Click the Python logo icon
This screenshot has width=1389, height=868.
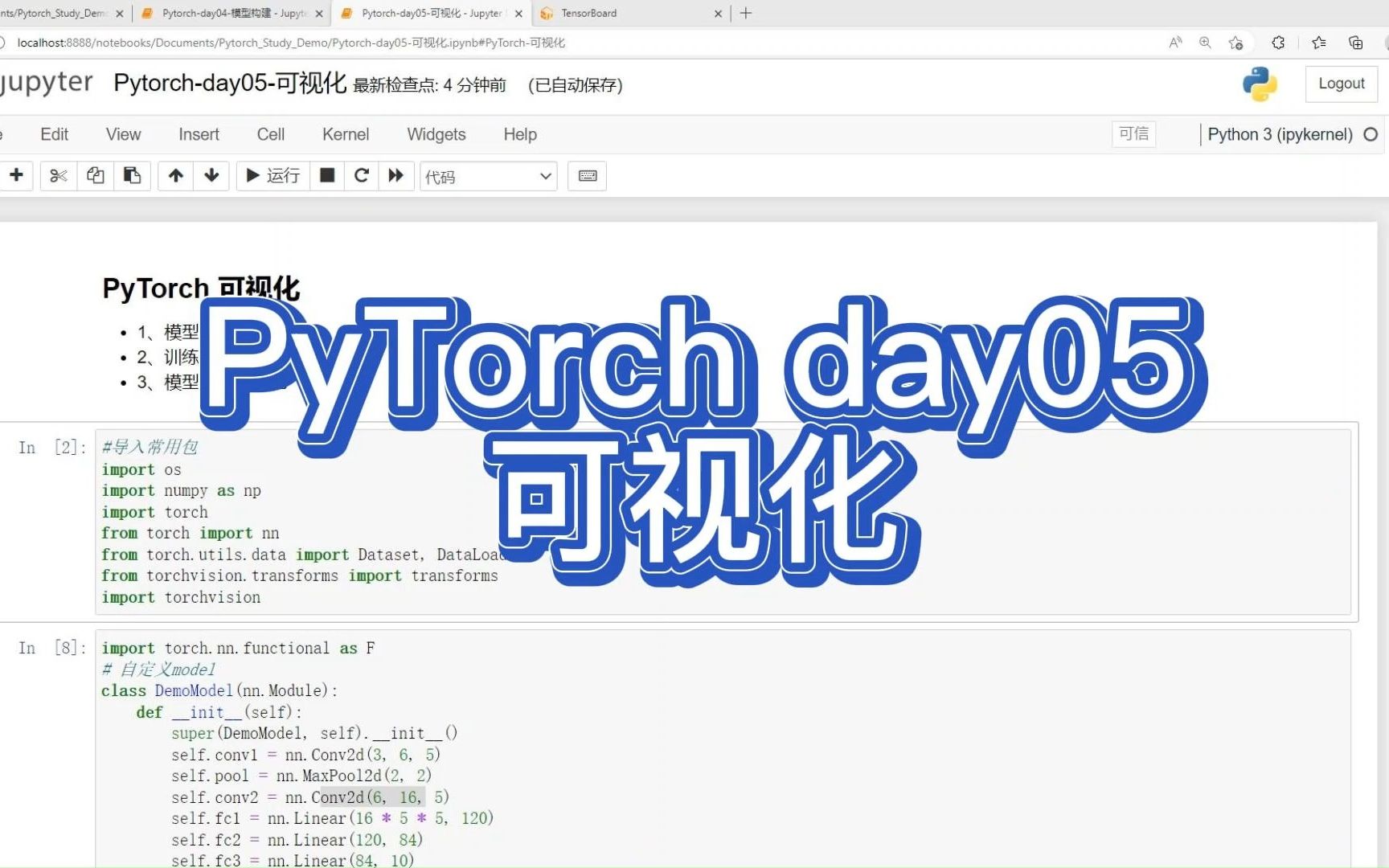pyautogui.click(x=1260, y=84)
